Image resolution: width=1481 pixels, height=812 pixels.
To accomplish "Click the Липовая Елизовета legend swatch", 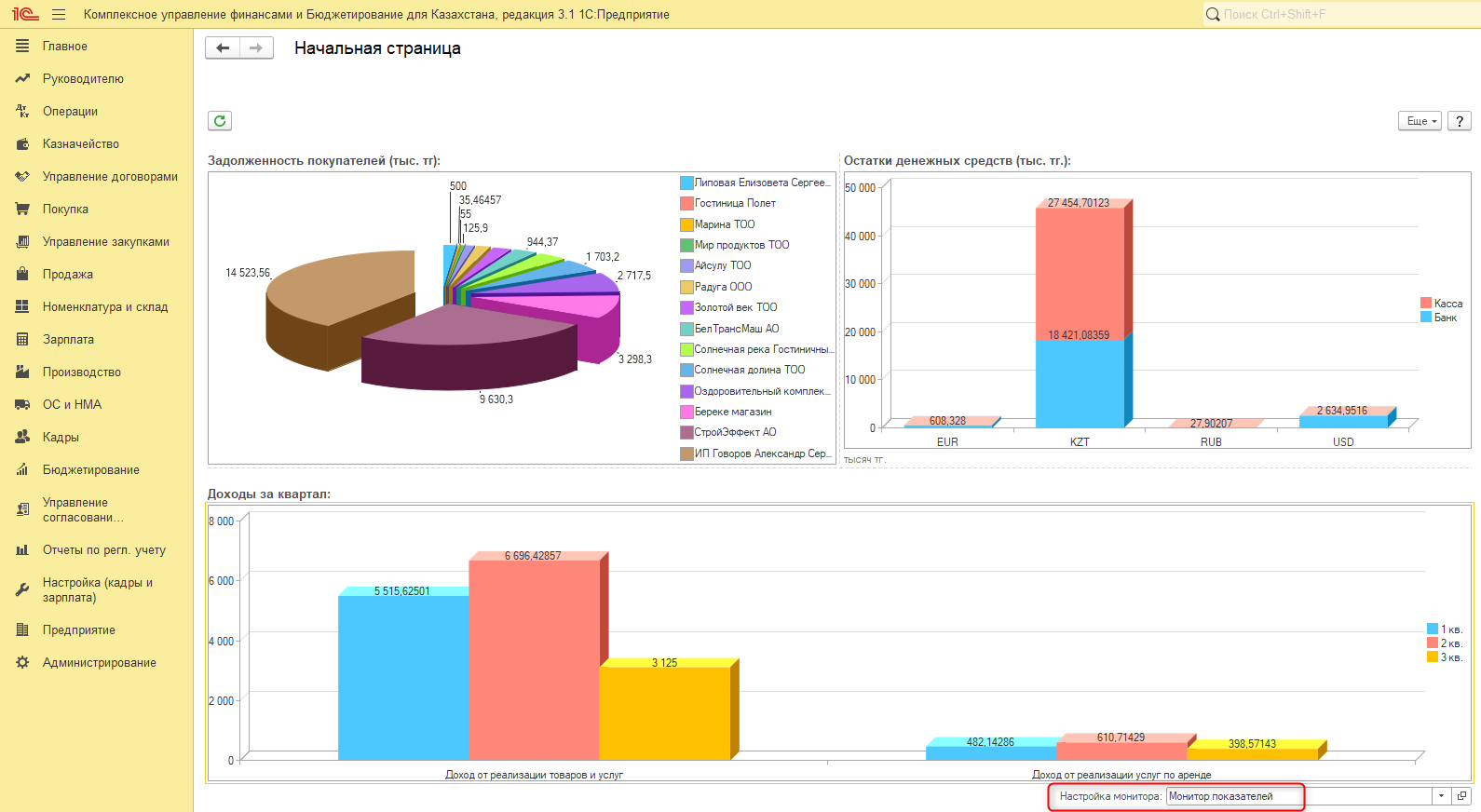I will tap(686, 183).
